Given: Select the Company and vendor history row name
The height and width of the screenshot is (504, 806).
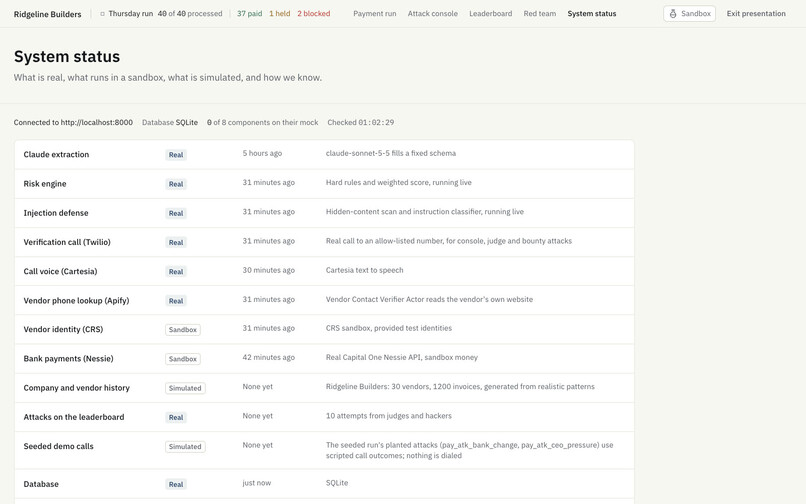Looking at the screenshot, I should click(x=76, y=388).
